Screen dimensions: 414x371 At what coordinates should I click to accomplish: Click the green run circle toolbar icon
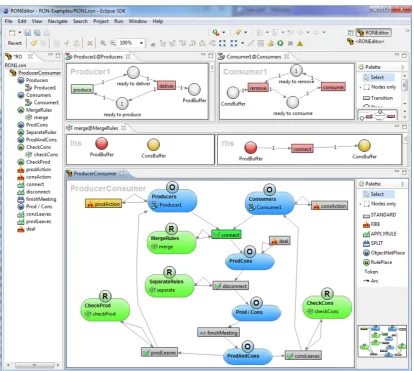click(280, 43)
